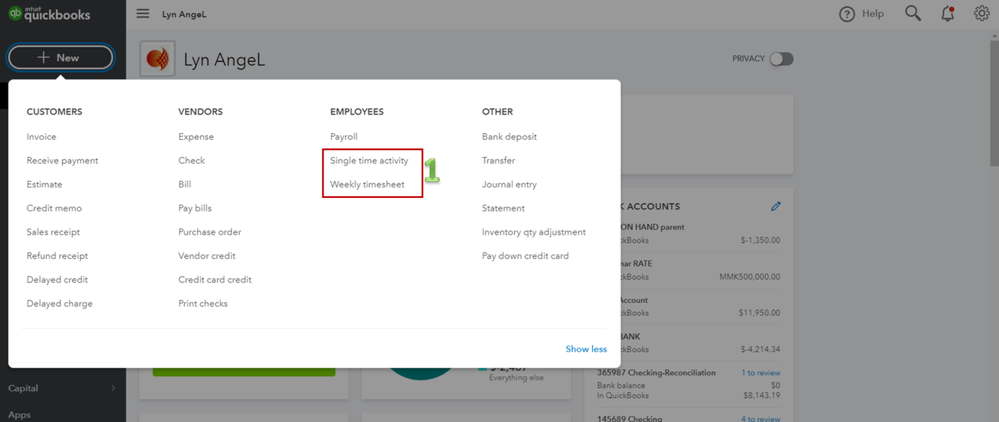Select Refund receipt
This screenshot has height=422, width=999.
click(x=57, y=256)
